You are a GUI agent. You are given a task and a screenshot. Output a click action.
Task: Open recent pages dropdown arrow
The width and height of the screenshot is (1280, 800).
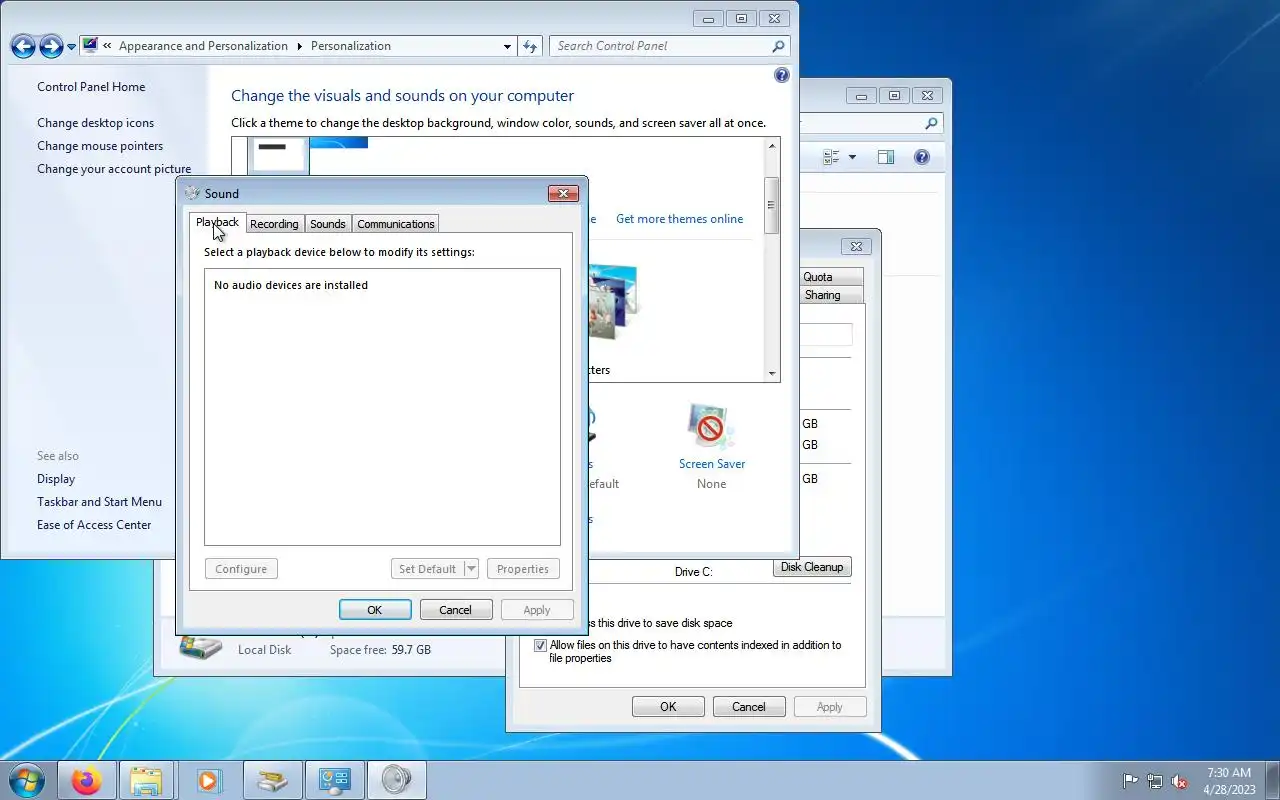[72, 47]
